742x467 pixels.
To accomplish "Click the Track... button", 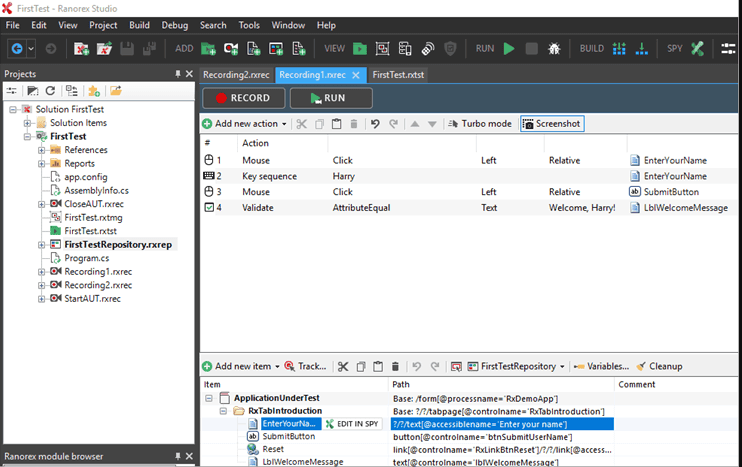I will point(305,367).
